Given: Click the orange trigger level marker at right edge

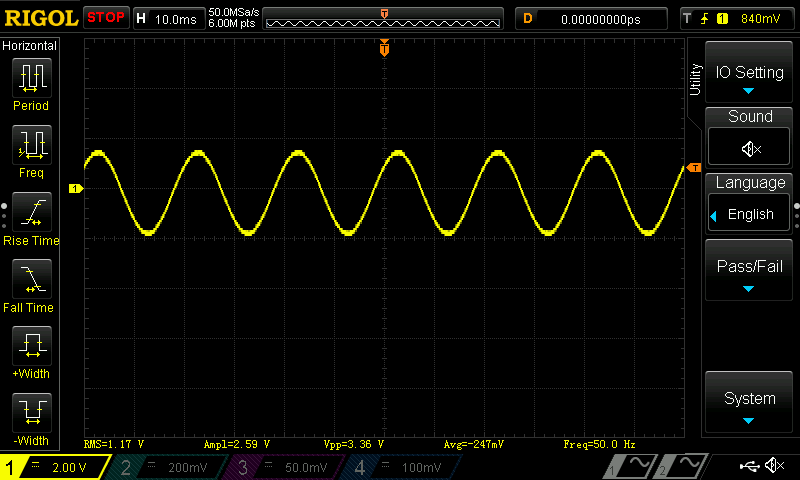Looking at the screenshot, I should [694, 168].
